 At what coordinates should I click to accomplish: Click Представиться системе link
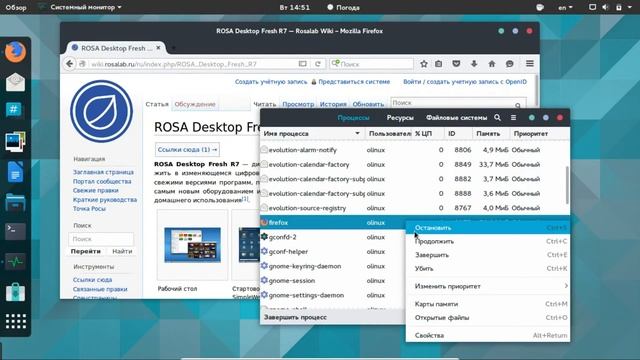354,82
